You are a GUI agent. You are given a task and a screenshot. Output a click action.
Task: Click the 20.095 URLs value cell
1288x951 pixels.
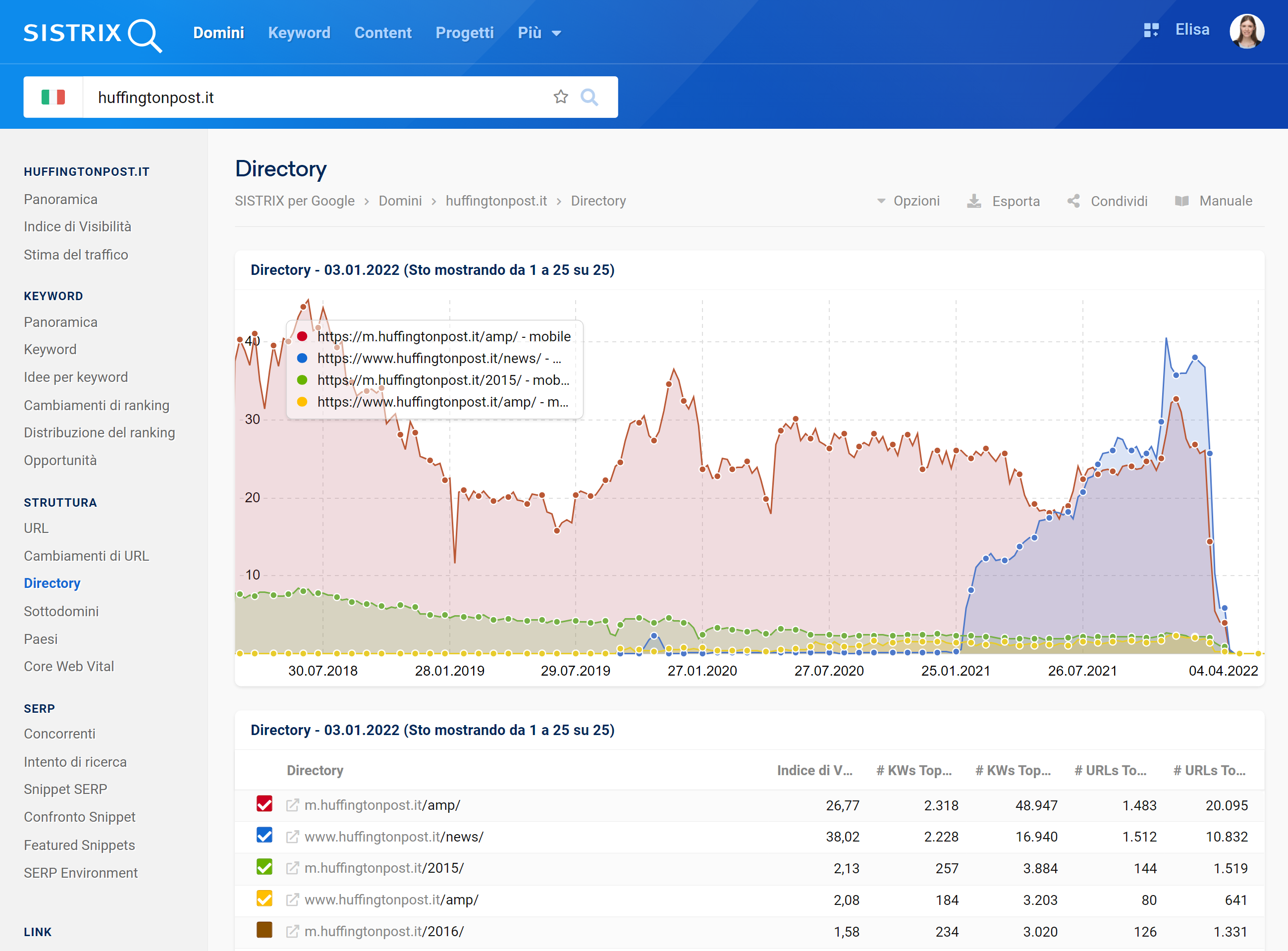(1227, 805)
